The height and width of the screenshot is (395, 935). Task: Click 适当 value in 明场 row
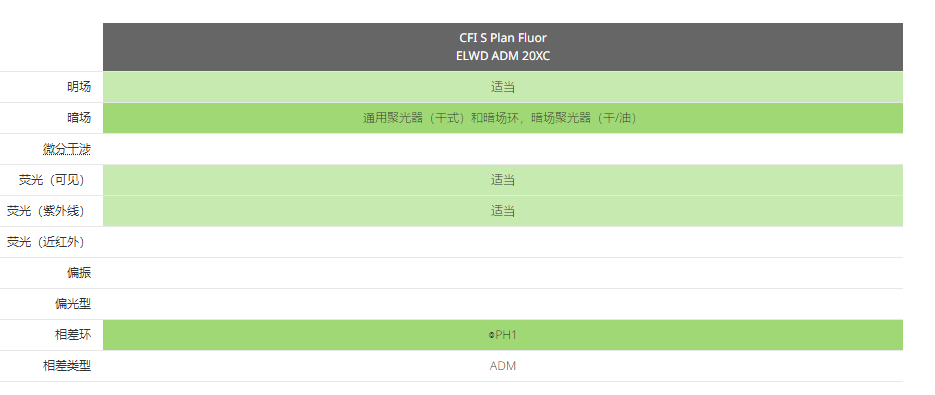503,87
